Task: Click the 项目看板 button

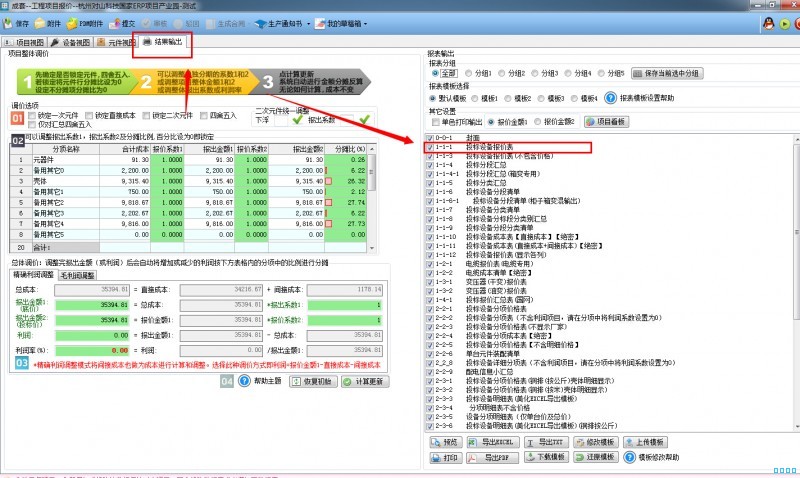Action: point(606,122)
